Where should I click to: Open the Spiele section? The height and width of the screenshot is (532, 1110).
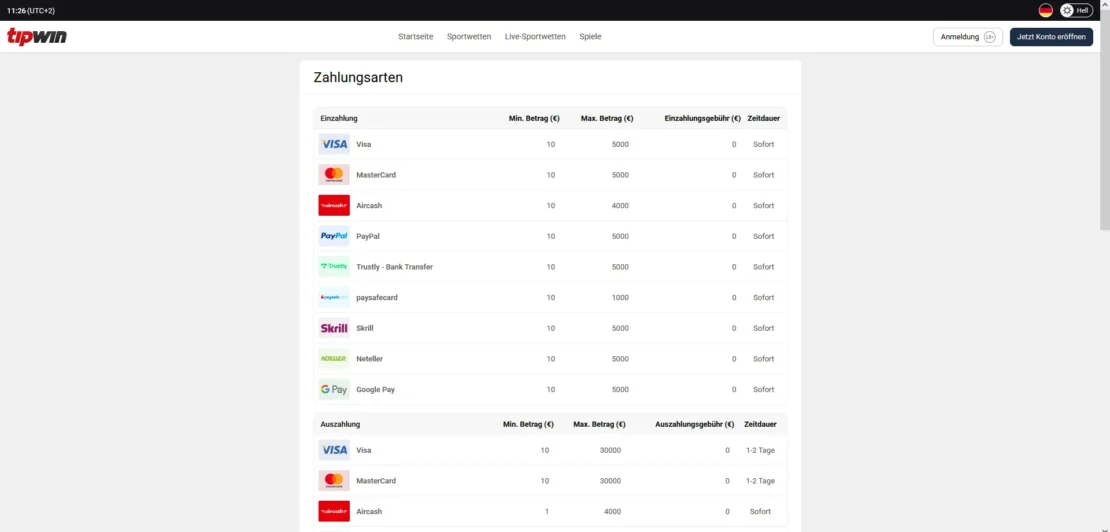590,37
